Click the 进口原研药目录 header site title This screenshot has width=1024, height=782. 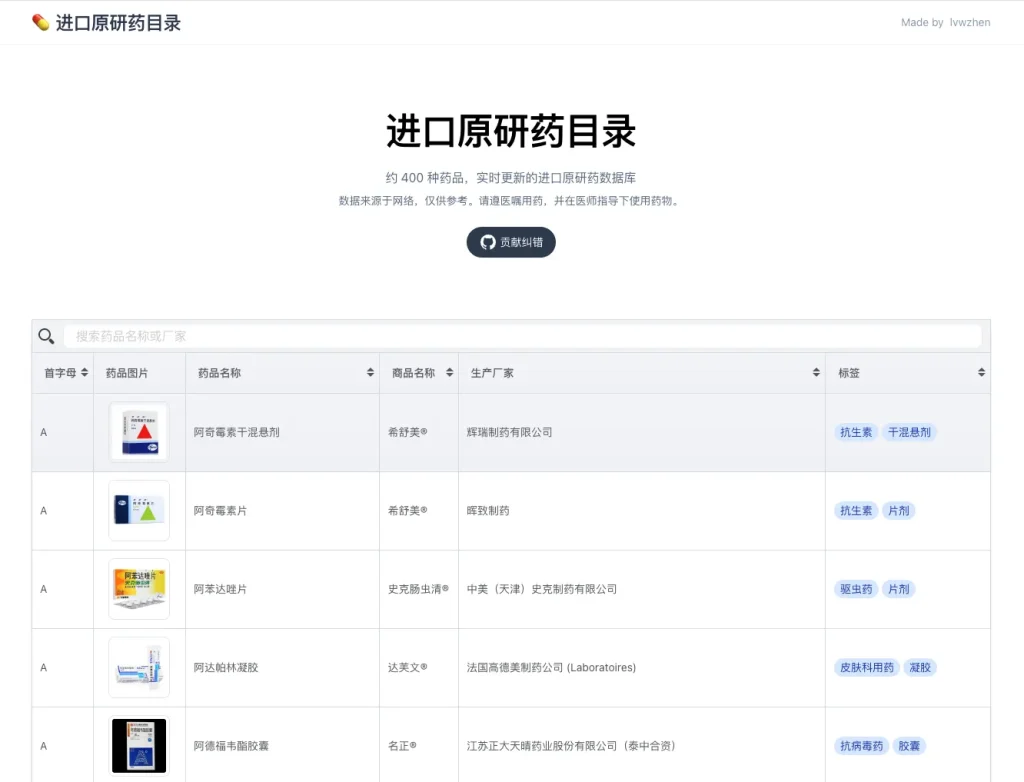click(118, 23)
